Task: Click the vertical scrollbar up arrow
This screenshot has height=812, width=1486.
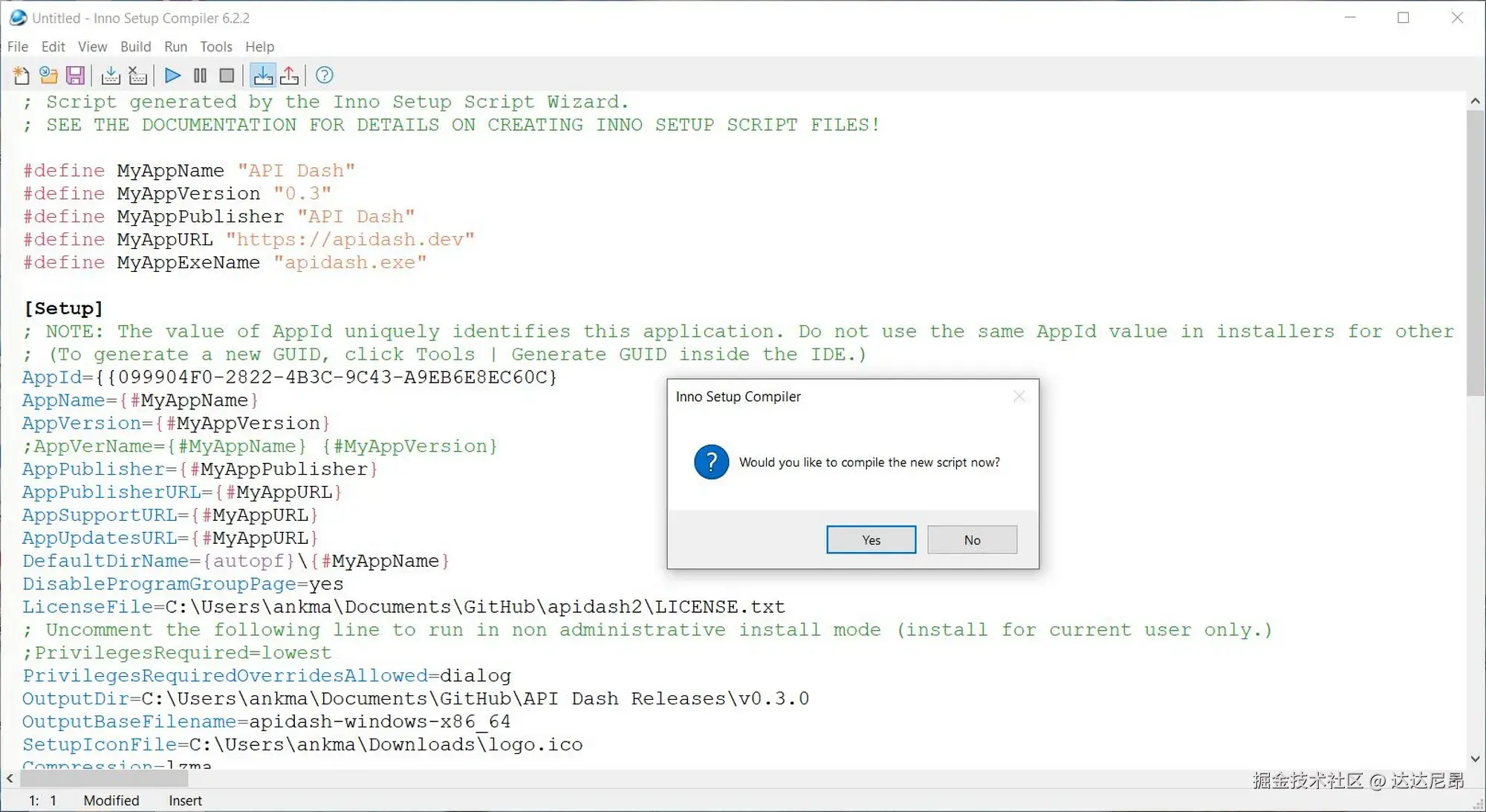Action: click(1475, 101)
